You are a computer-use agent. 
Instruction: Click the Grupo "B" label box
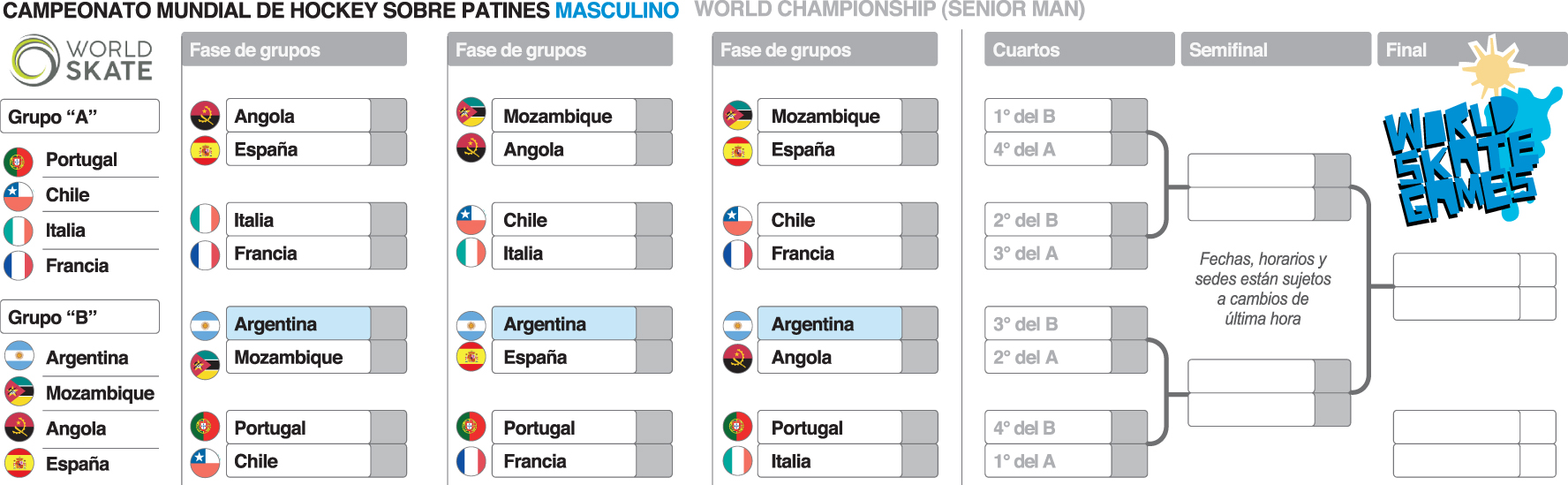pos(80,317)
